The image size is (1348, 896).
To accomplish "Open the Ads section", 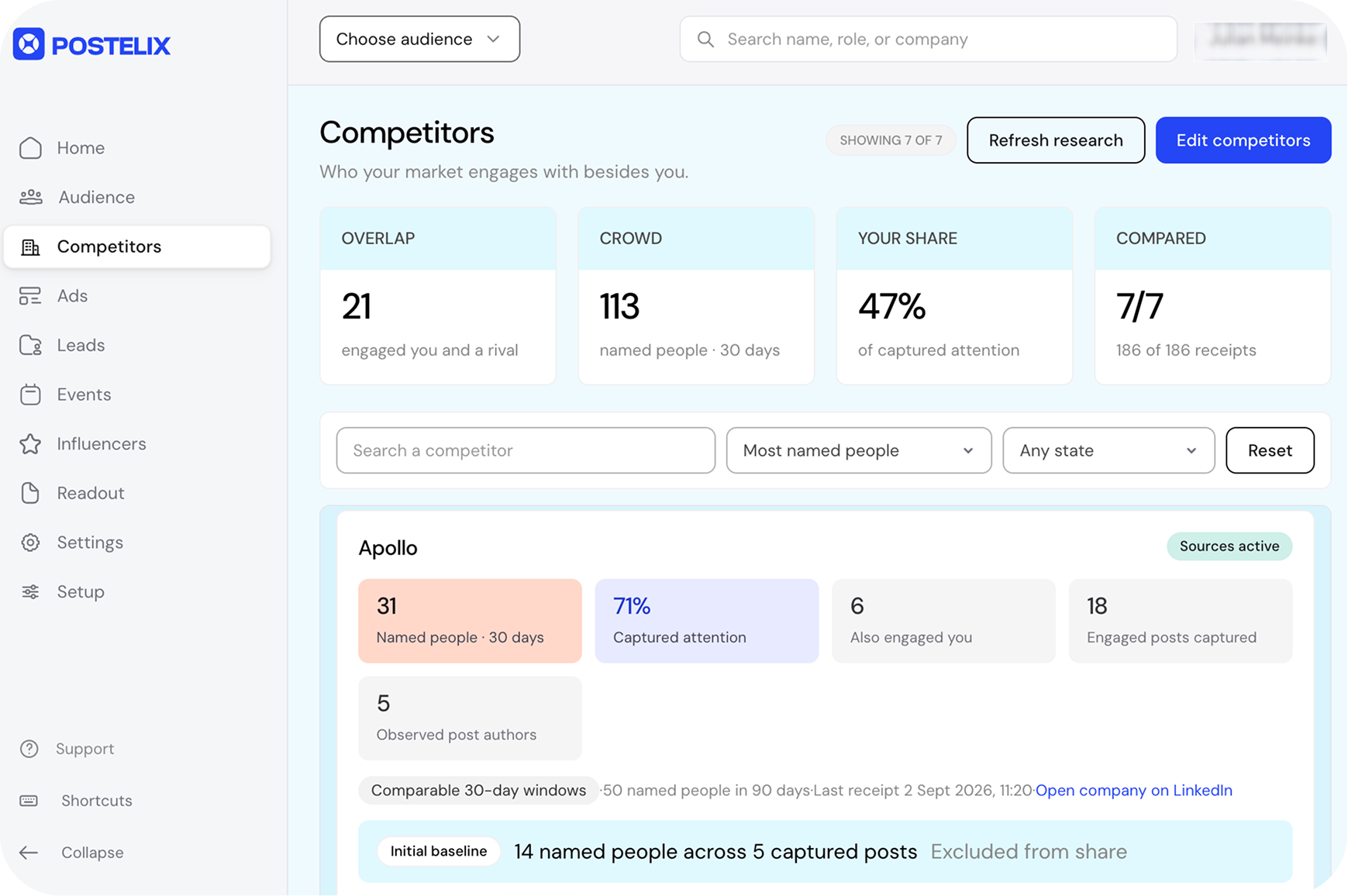I will (137, 296).
